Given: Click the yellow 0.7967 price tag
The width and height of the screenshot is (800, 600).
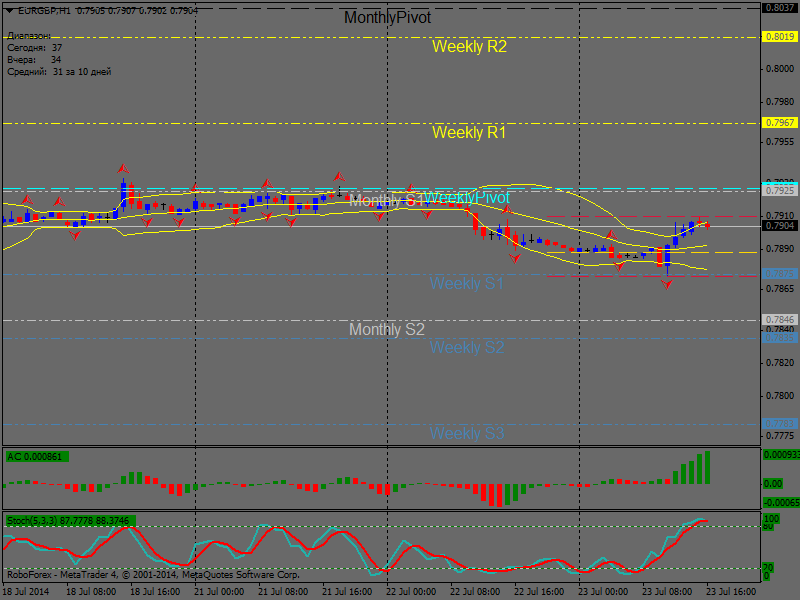Looking at the screenshot, I should pyautogui.click(x=779, y=122).
